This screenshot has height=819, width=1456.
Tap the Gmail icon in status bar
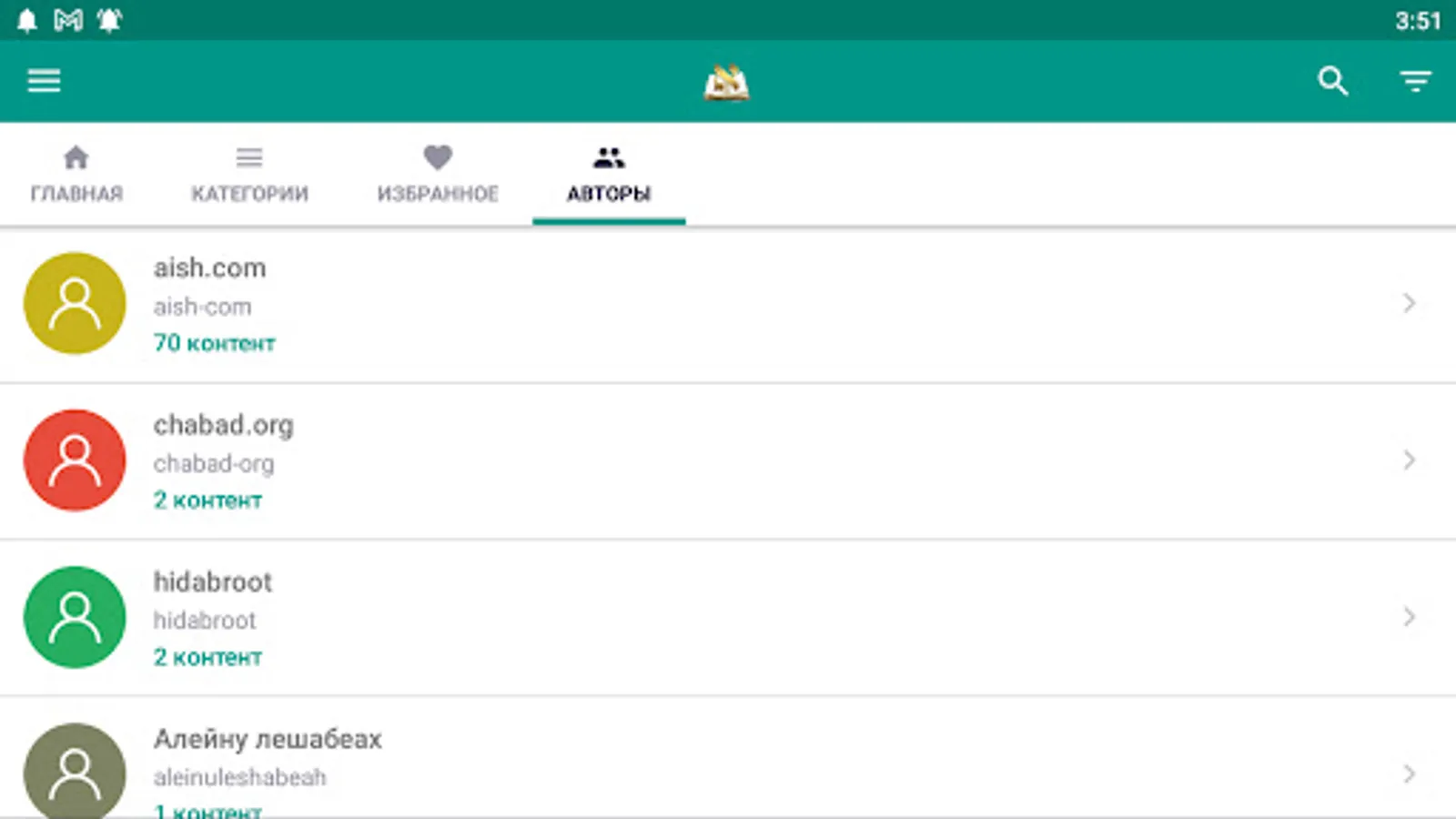click(x=68, y=20)
